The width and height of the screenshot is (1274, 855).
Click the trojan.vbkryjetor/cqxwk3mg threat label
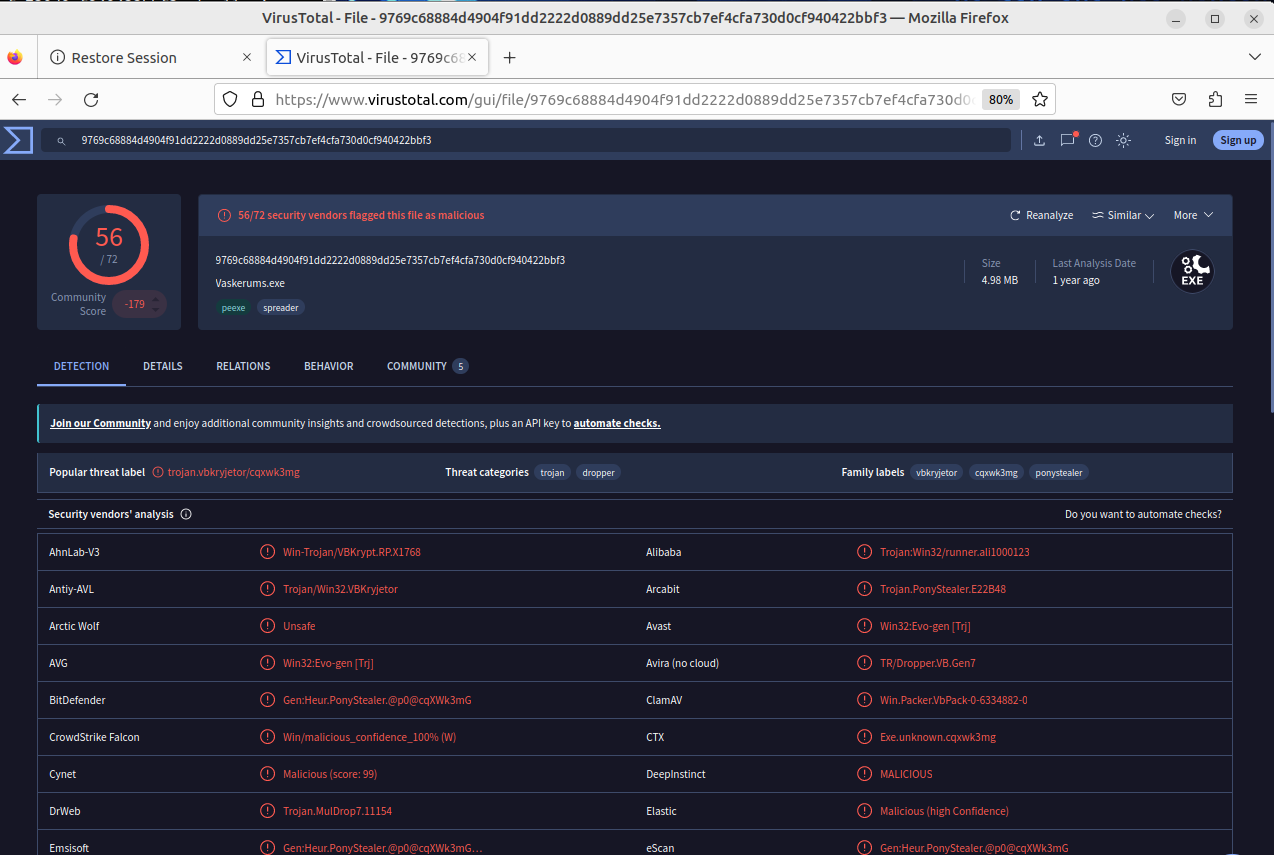pos(234,472)
